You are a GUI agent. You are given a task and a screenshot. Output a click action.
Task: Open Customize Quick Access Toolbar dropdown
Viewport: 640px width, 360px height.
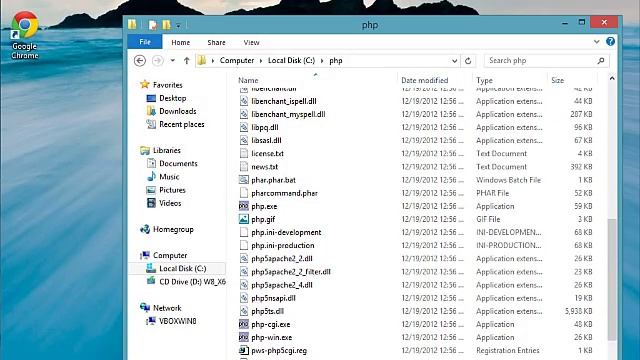(178, 25)
